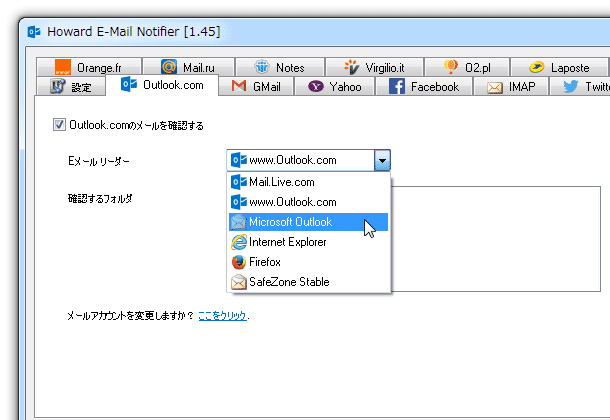Screen dimensions: 610x420
Task: Click the GMail M icon
Action: [x=239, y=86]
